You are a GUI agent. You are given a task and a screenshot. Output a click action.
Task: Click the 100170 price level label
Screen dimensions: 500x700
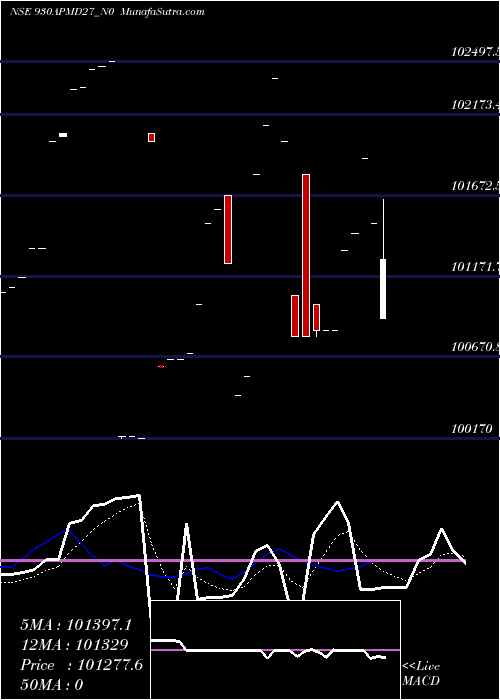pos(471,429)
